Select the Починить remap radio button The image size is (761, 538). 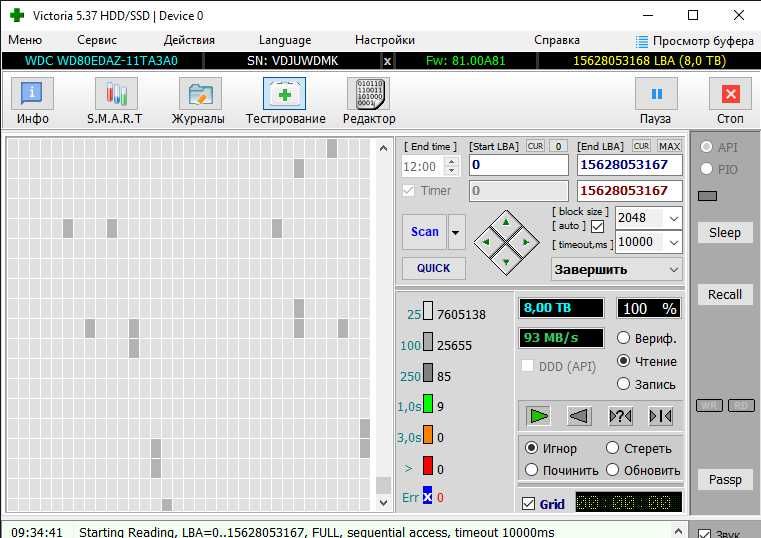(531, 470)
